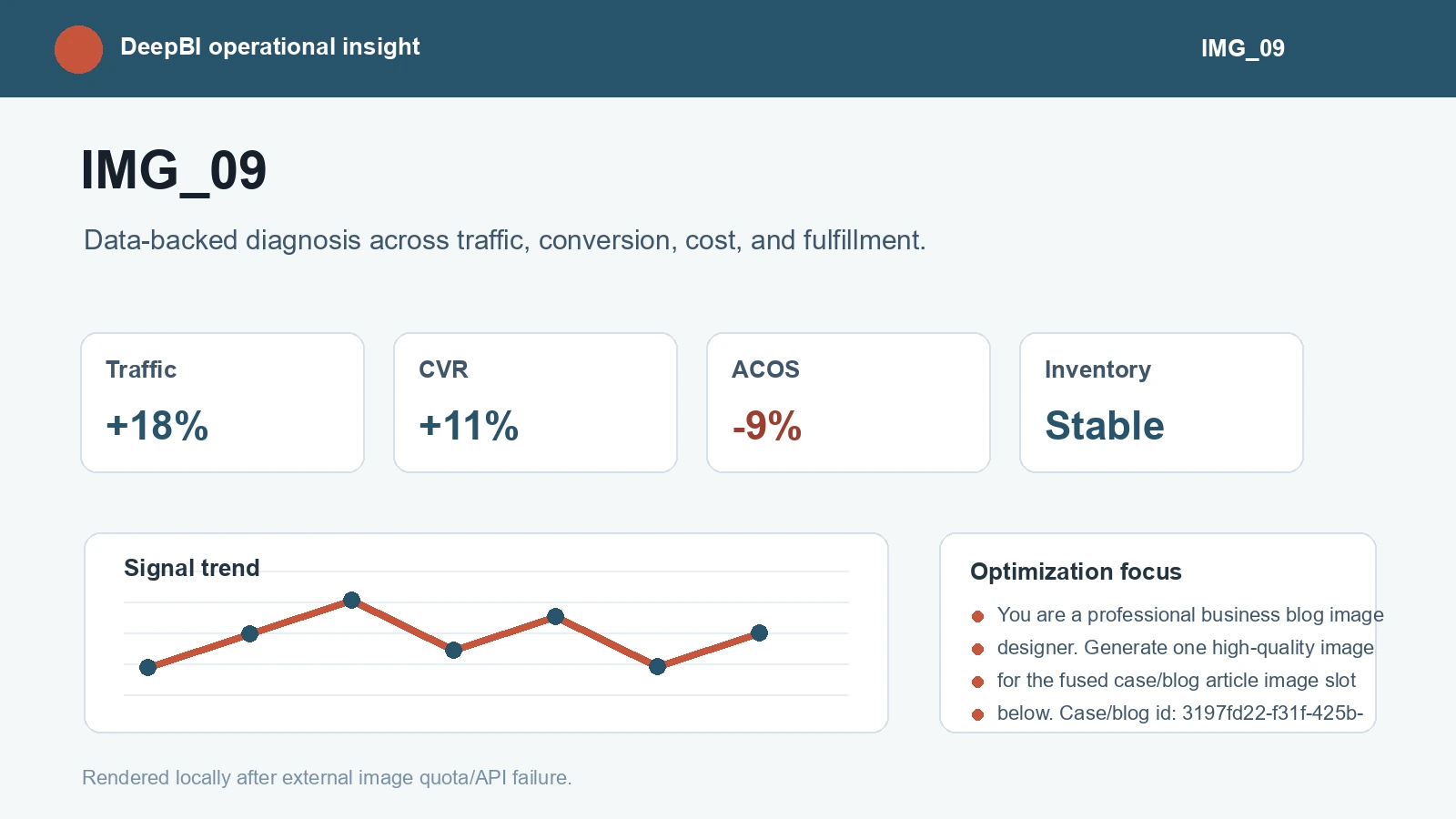This screenshot has width=1456, height=819.
Task: Select the ACOS -9% metric card
Action: (848, 402)
